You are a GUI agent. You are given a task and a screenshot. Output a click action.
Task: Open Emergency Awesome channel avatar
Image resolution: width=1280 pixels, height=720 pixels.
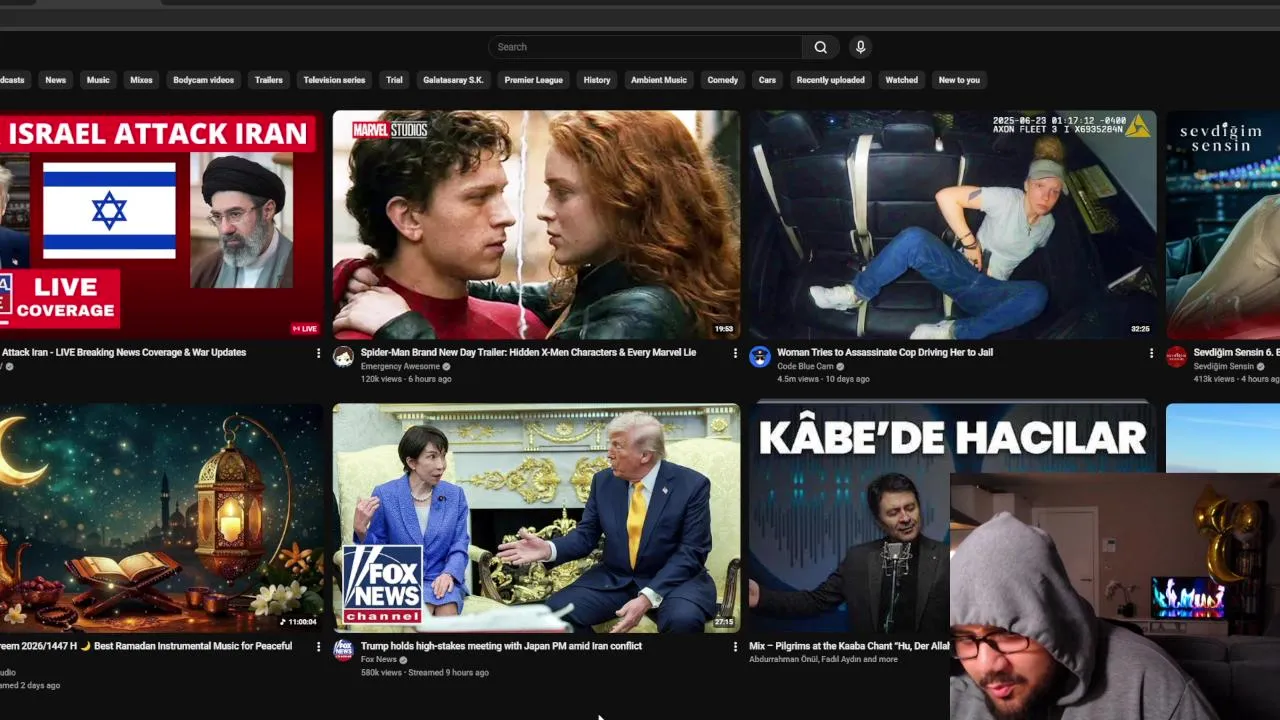pos(343,358)
